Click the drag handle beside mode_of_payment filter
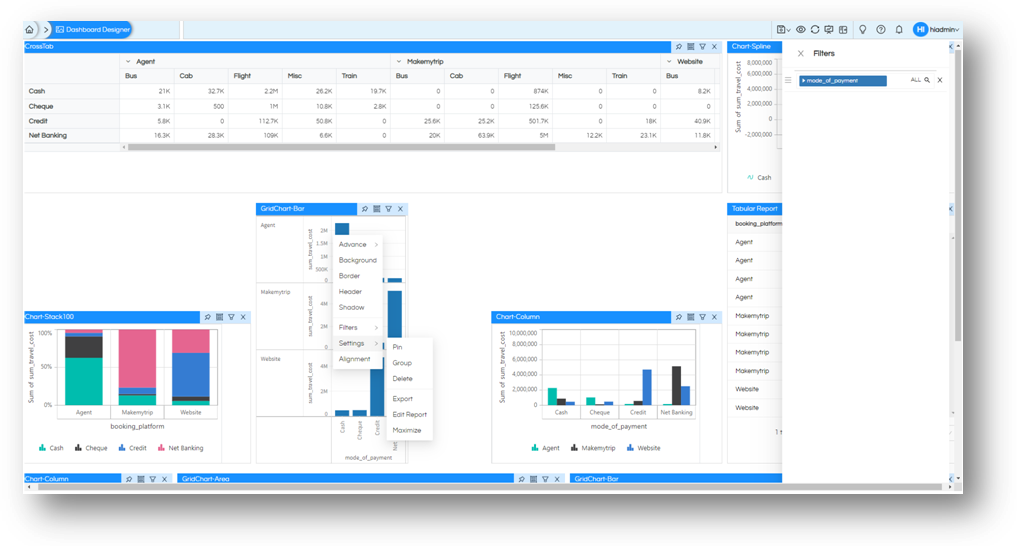 (x=788, y=80)
